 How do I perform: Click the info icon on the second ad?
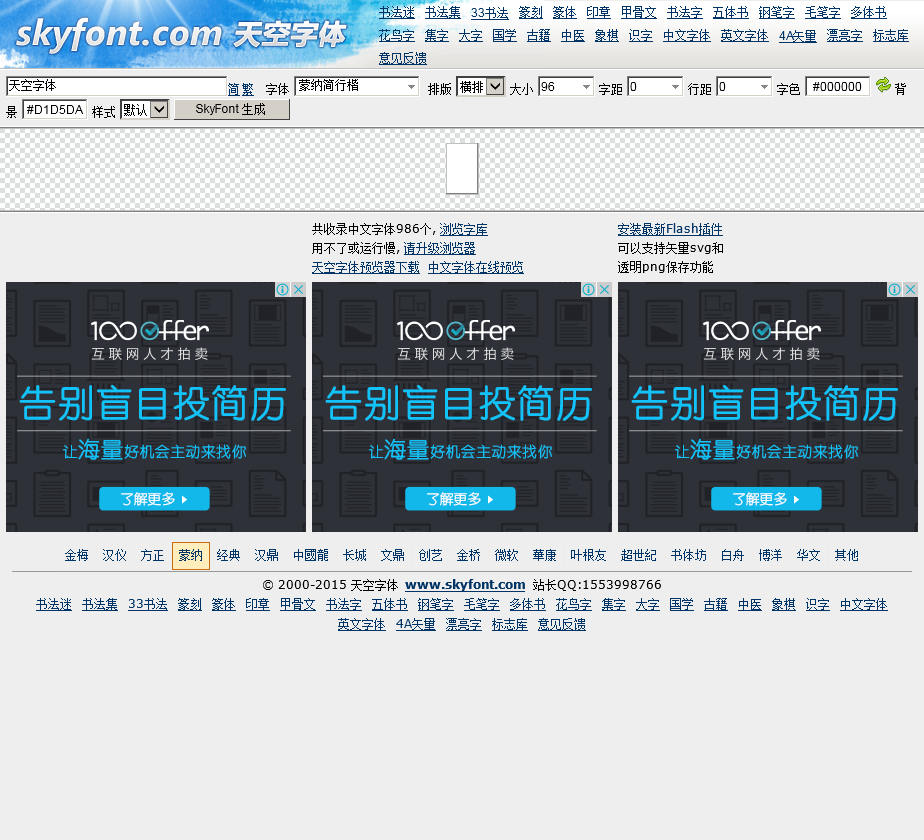(589, 289)
